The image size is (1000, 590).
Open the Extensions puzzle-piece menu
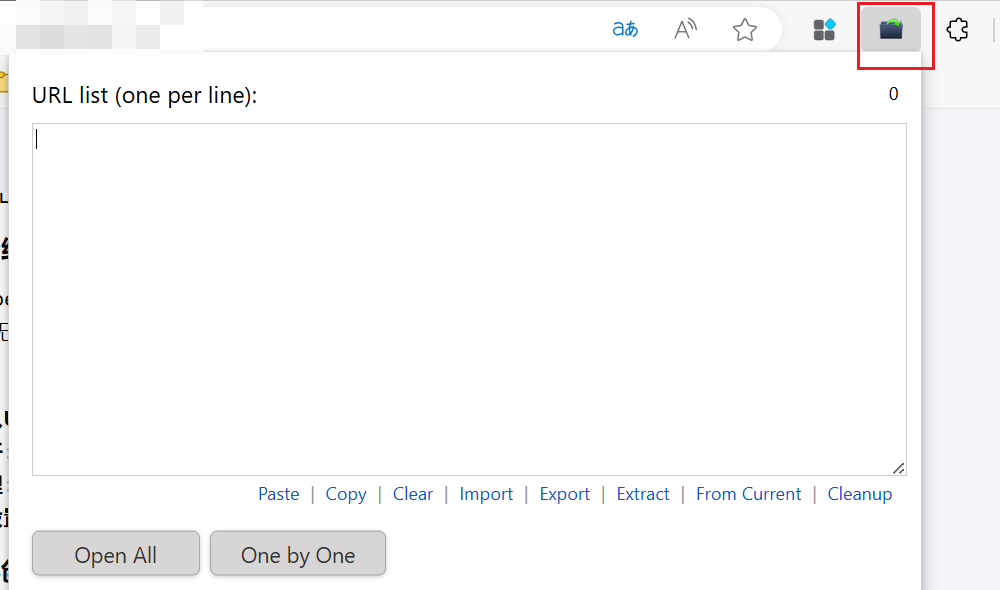coord(957,30)
